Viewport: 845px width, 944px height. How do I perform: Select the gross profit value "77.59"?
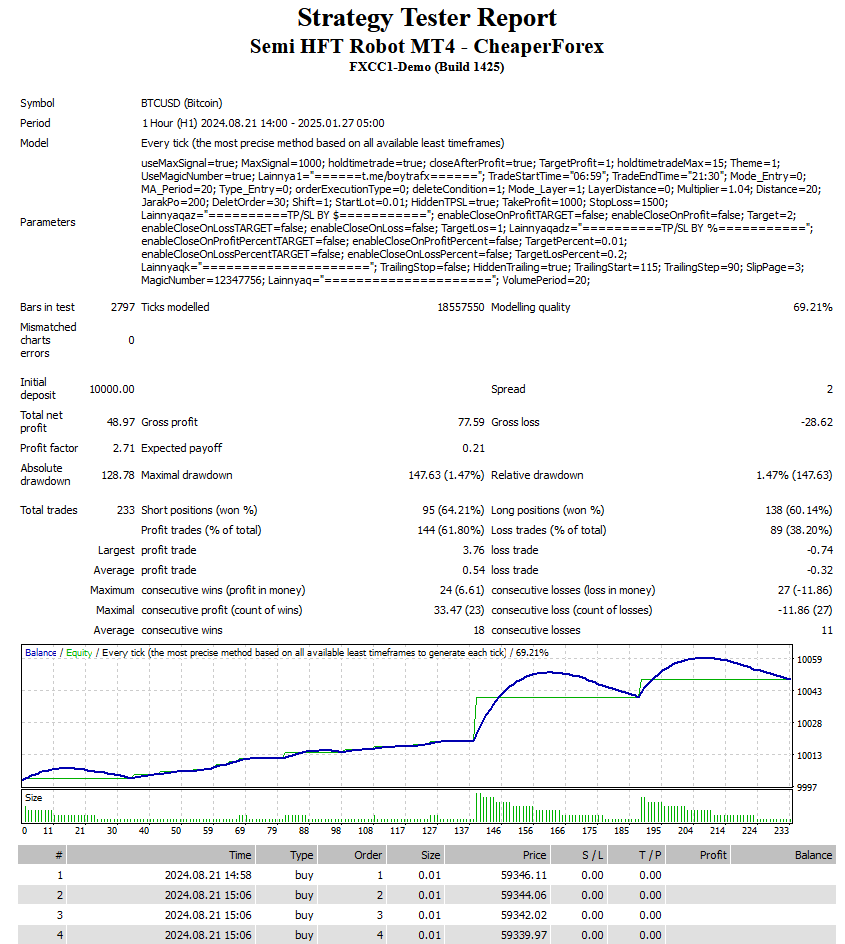471,422
